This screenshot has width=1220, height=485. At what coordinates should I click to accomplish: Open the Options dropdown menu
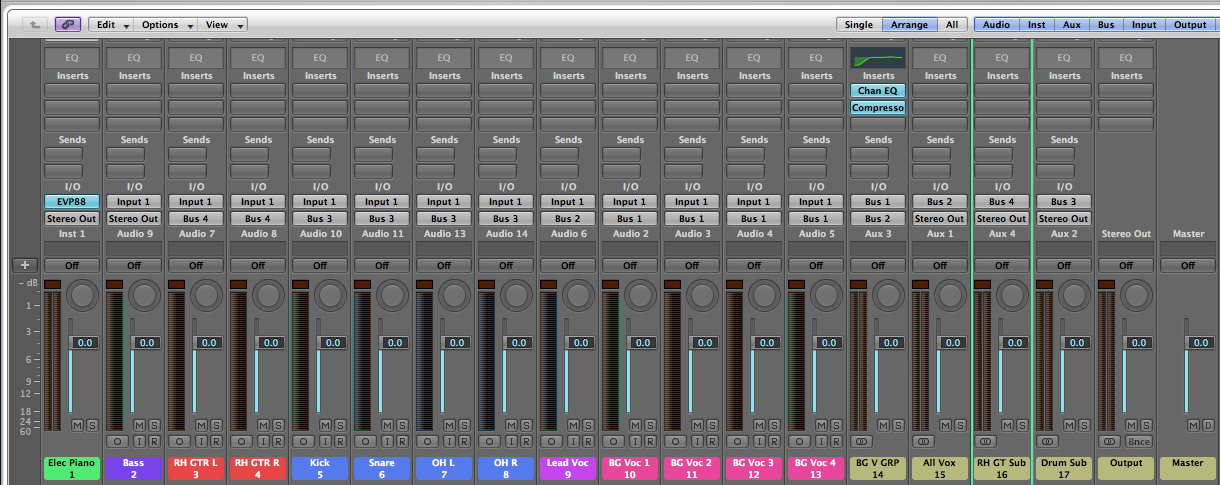pos(165,24)
